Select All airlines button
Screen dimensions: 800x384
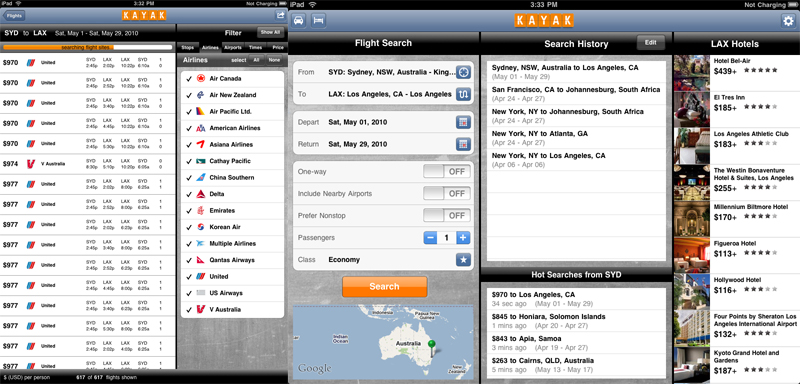(257, 60)
